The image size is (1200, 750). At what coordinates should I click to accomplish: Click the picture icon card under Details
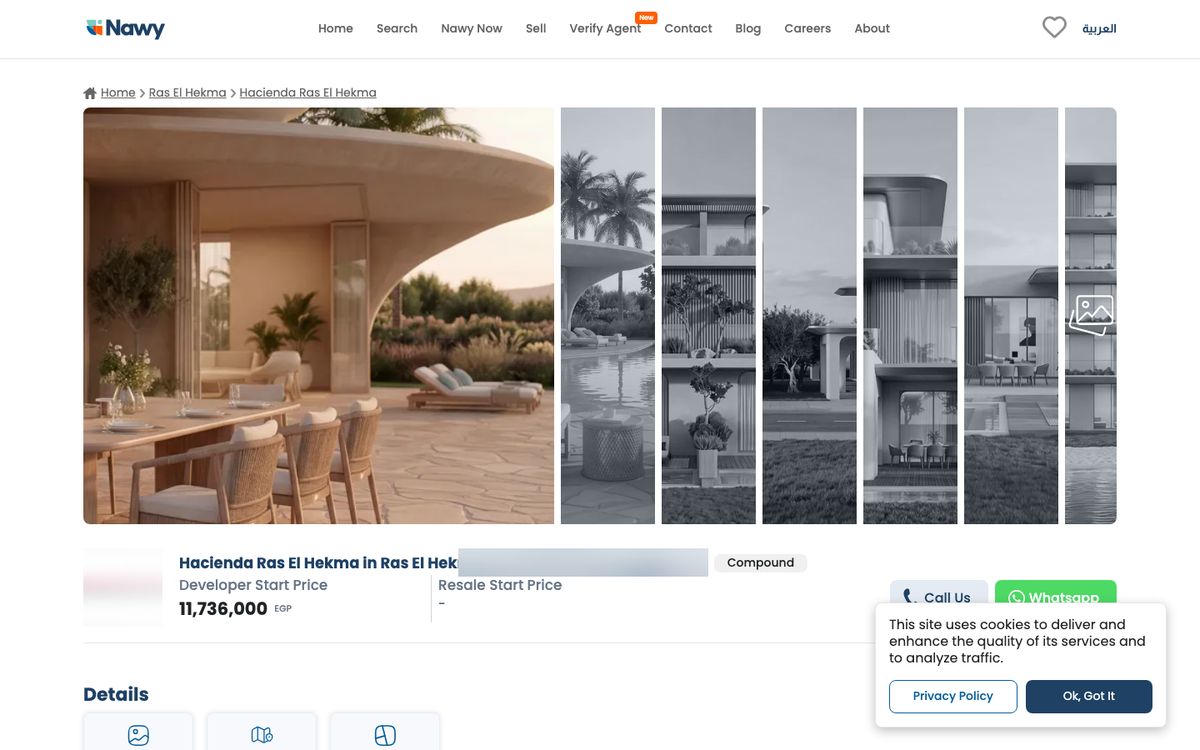click(138, 732)
